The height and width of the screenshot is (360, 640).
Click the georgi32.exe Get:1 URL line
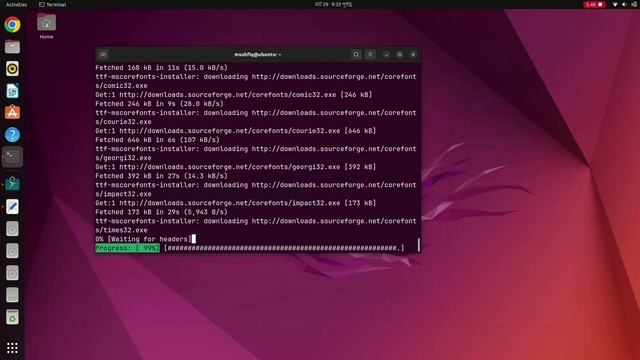(x=236, y=167)
